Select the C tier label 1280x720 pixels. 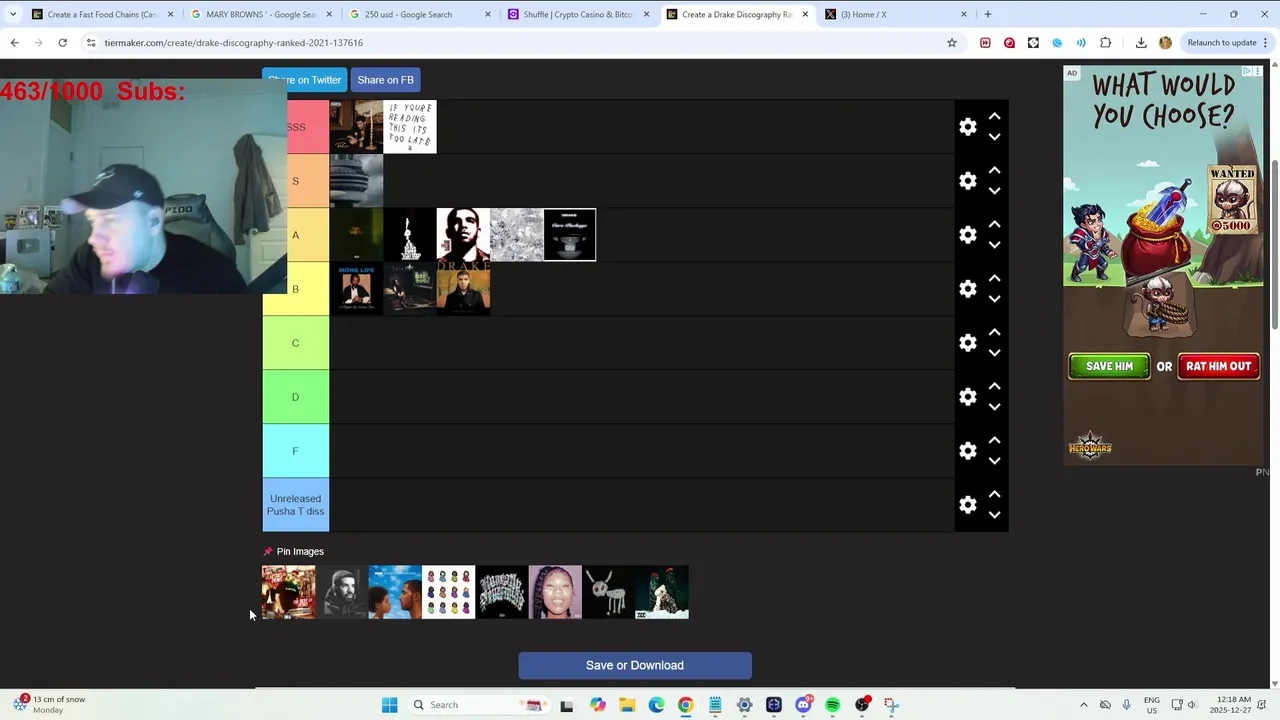295,343
